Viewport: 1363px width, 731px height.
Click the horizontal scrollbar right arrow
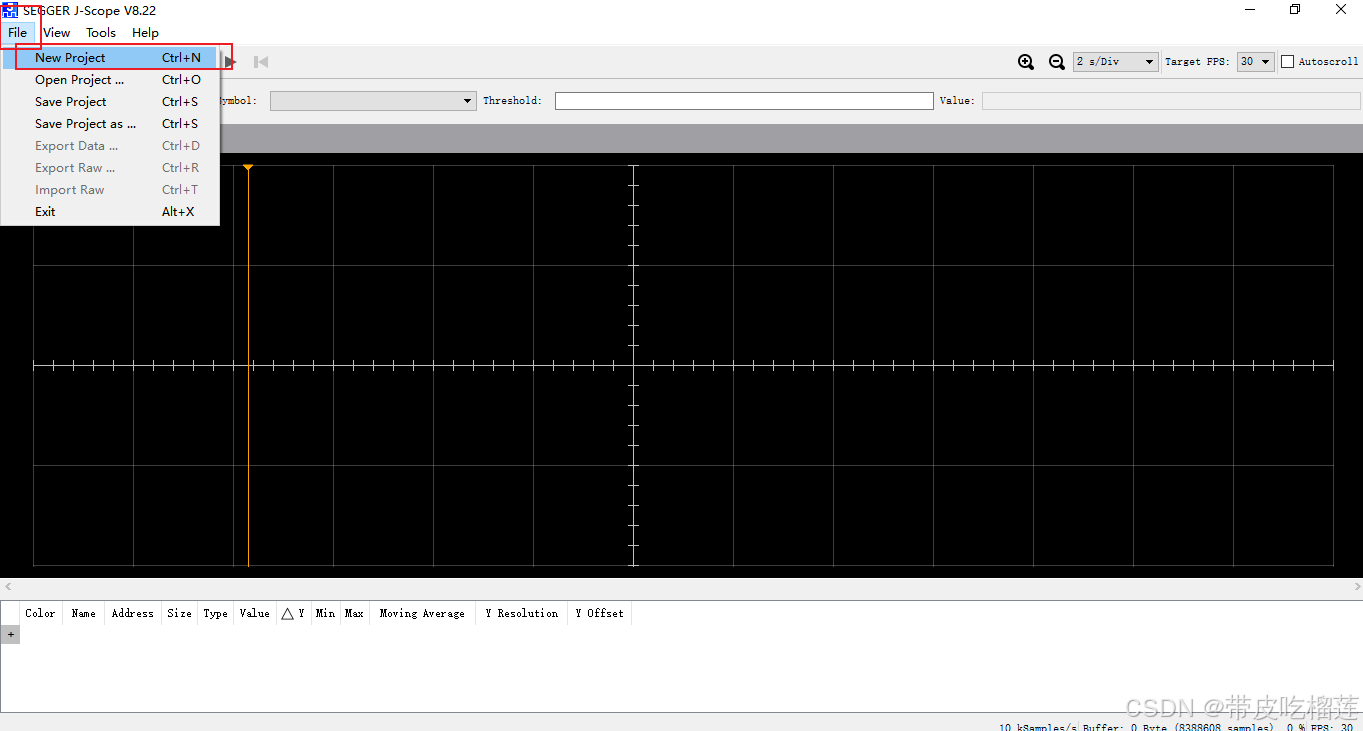pyautogui.click(x=1355, y=587)
